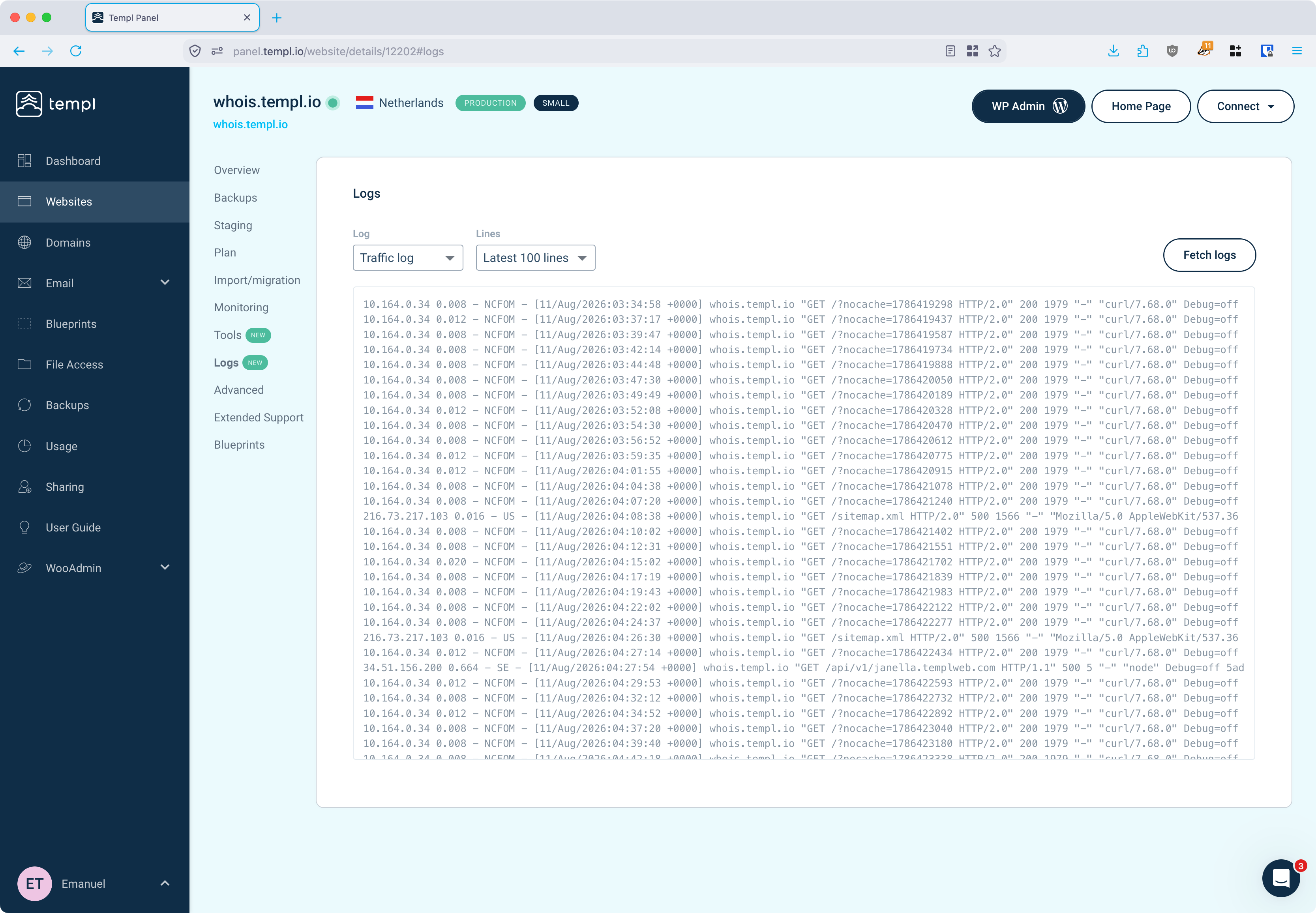Image resolution: width=1316 pixels, height=913 pixels.
Task: Click the templ logo in sidebar
Action: pyautogui.click(x=56, y=103)
